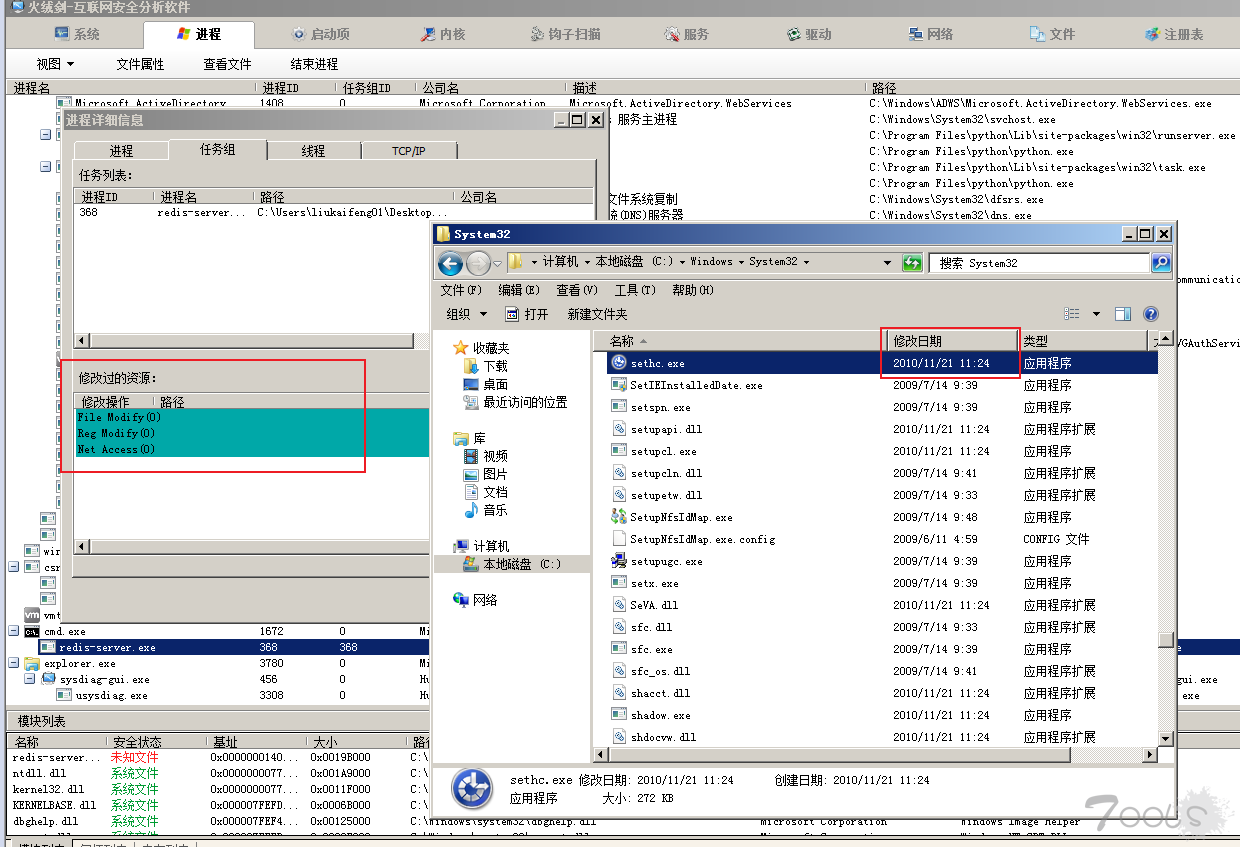Switch to the 线程 tab
1240x847 pixels.
point(313,151)
